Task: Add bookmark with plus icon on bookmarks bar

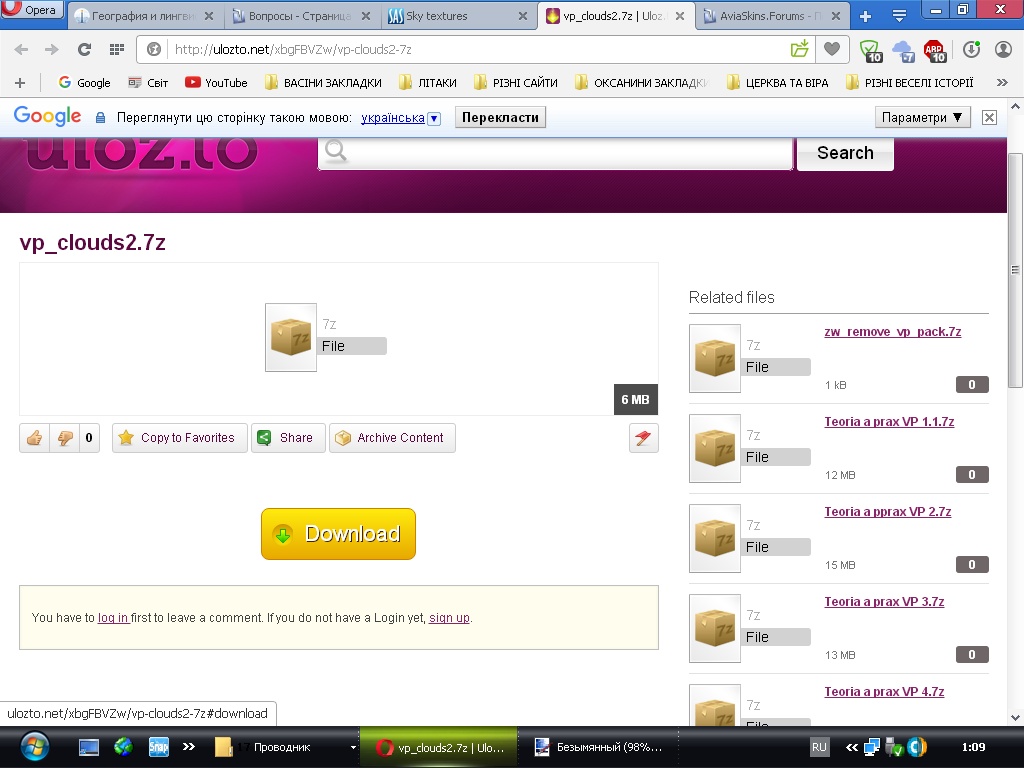Action: (20, 83)
